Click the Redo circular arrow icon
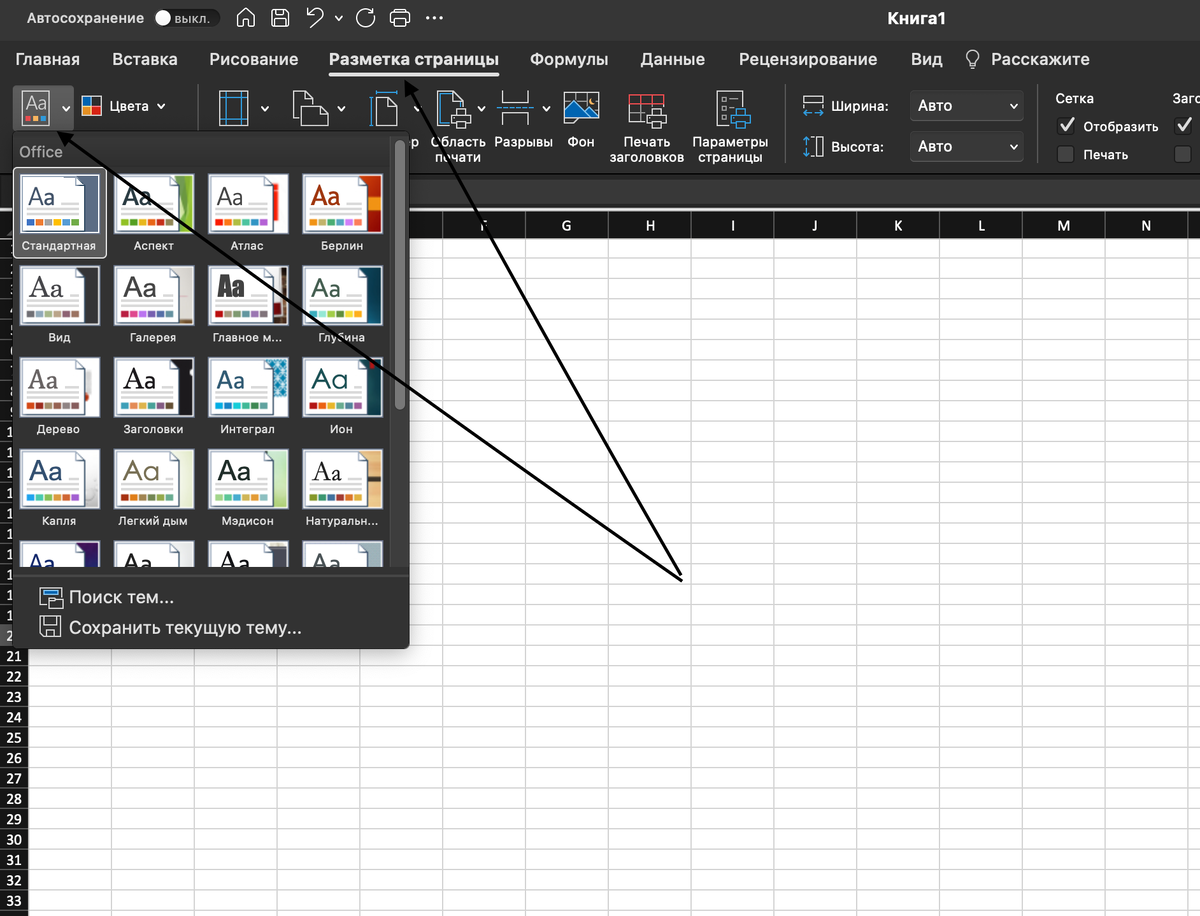Viewport: 1200px width, 916px height. pos(365,18)
